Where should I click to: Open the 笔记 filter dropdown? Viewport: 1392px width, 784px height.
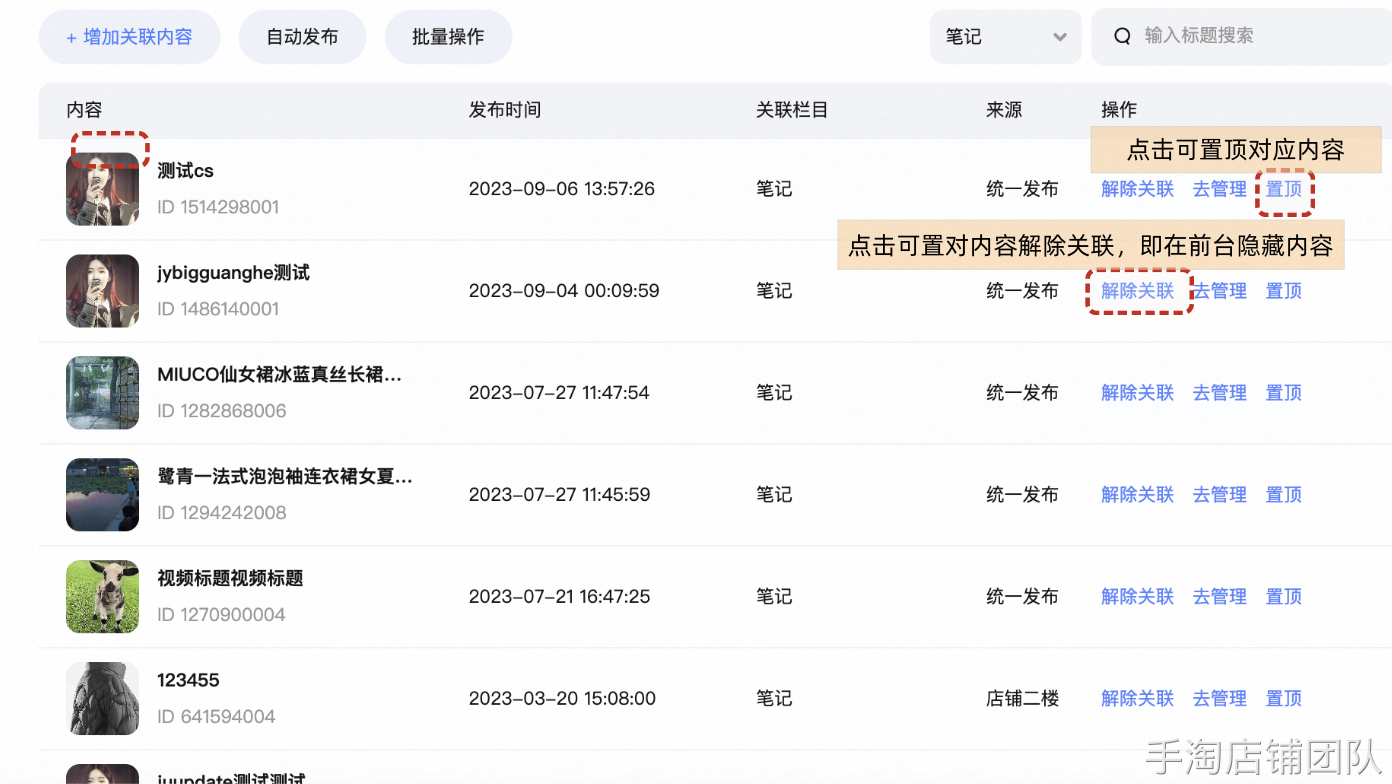tap(1005, 37)
